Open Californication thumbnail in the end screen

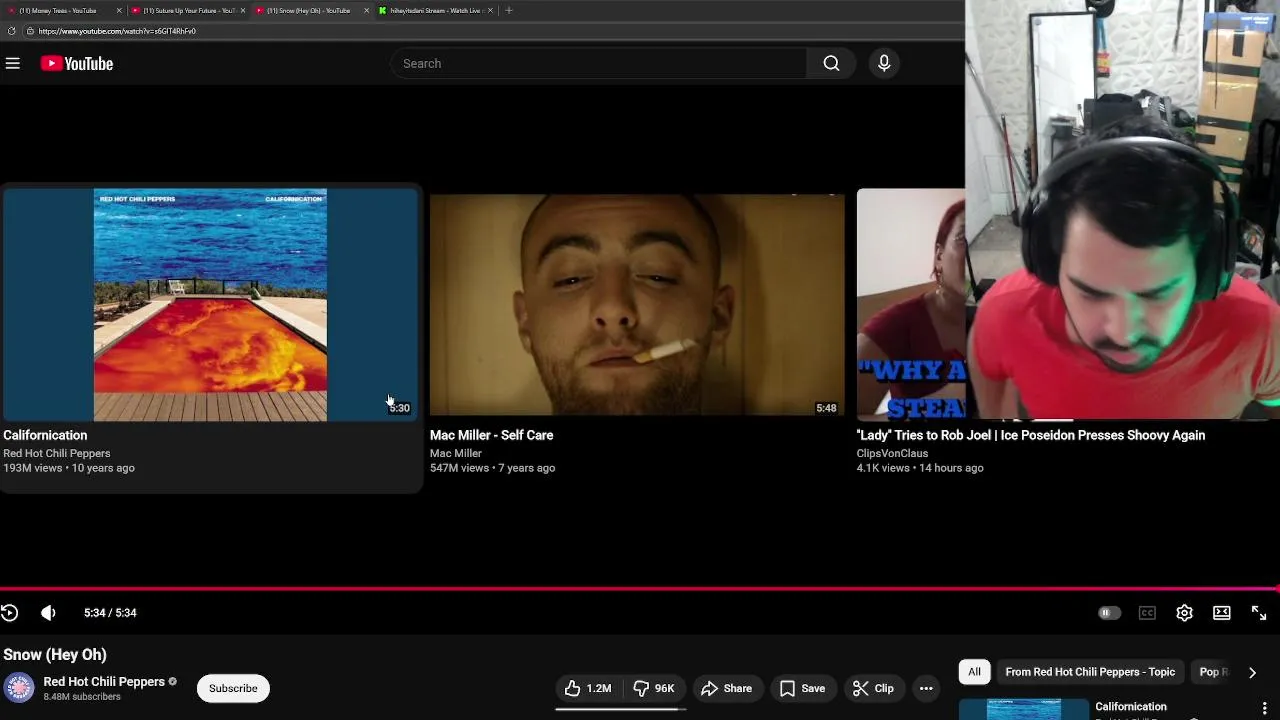(210, 304)
